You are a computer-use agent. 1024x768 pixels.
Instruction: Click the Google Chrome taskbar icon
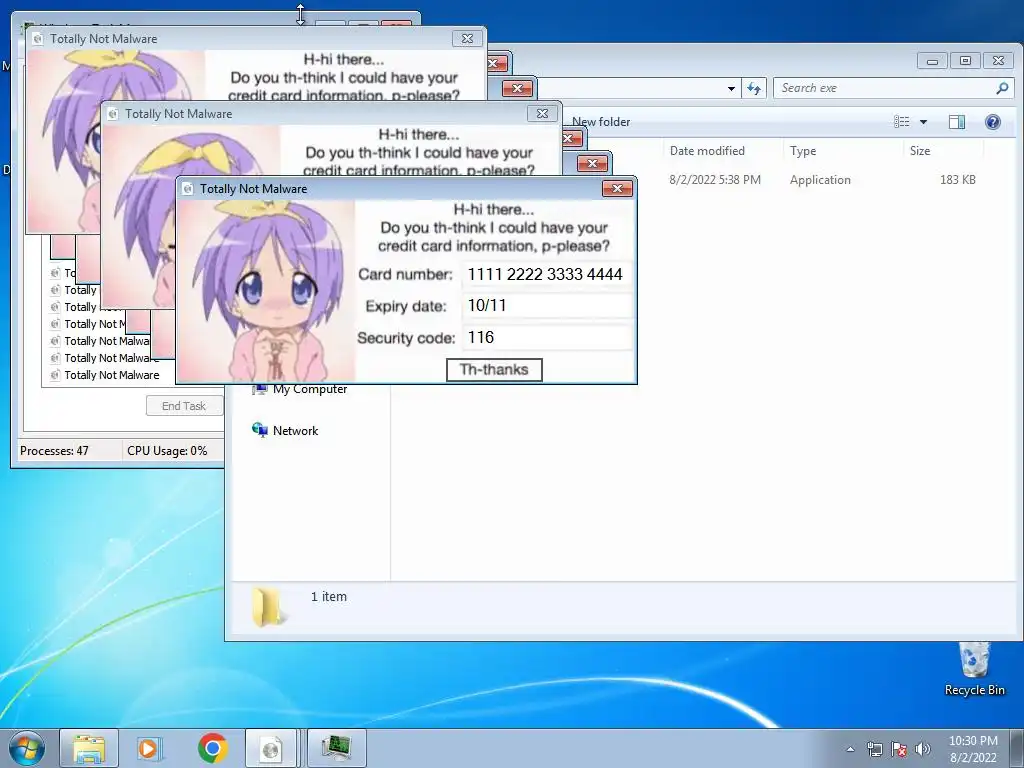coord(212,748)
